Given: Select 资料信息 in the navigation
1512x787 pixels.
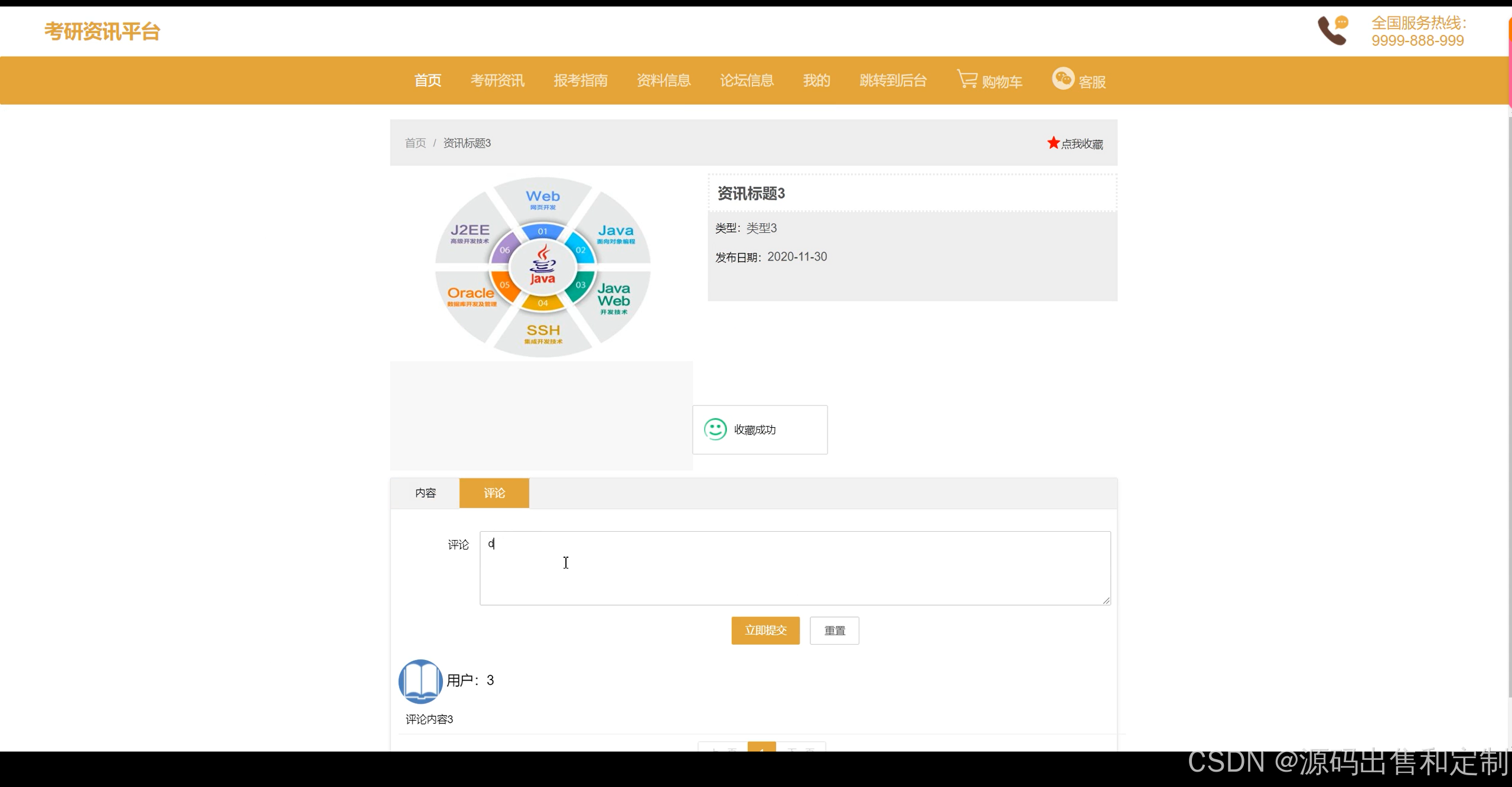Looking at the screenshot, I should pyautogui.click(x=664, y=80).
